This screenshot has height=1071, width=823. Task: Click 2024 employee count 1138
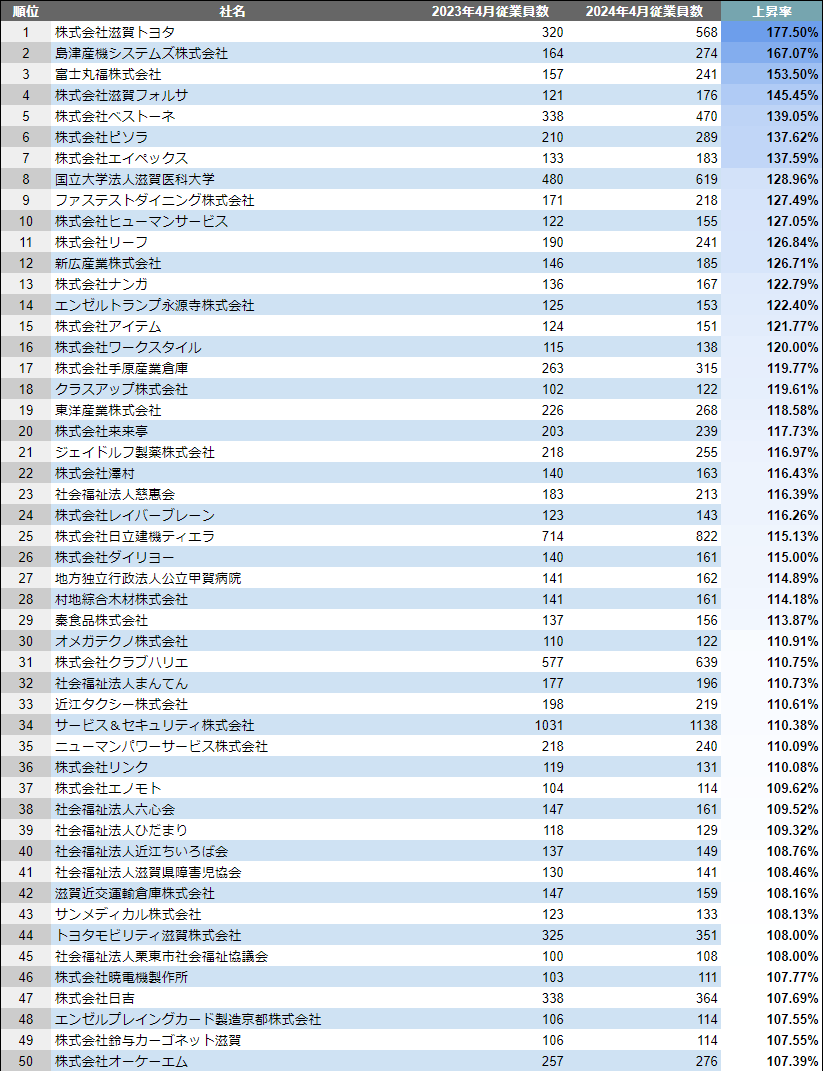pyautogui.click(x=644, y=725)
